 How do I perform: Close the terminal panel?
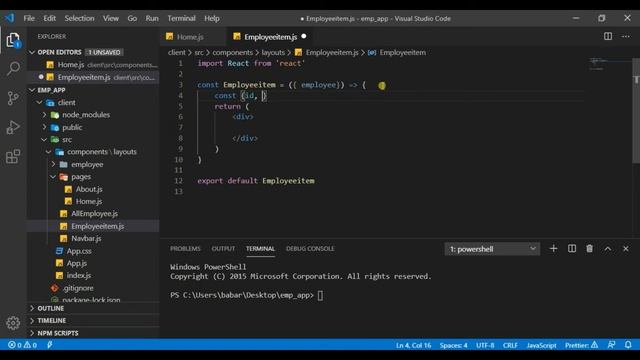pos(626,249)
